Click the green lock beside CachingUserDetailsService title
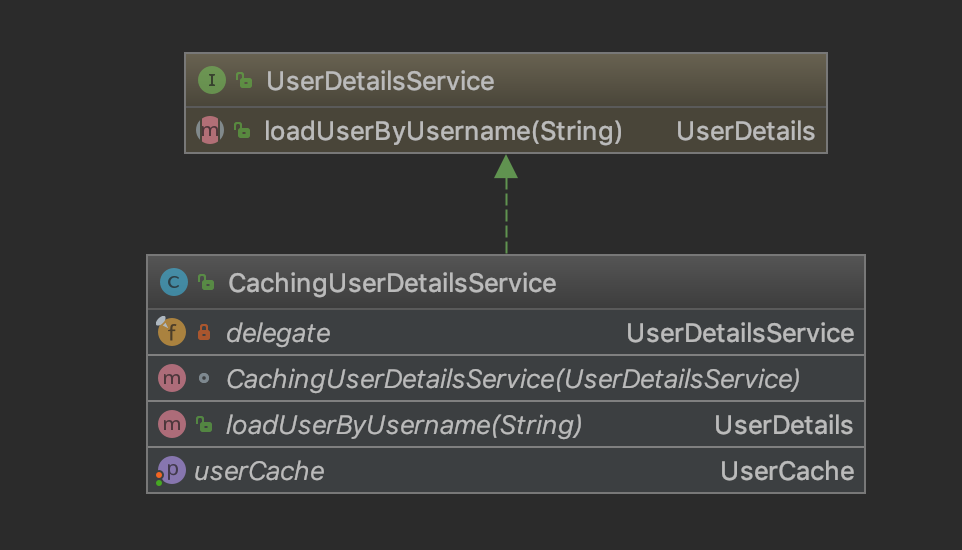962x550 pixels. 206,283
